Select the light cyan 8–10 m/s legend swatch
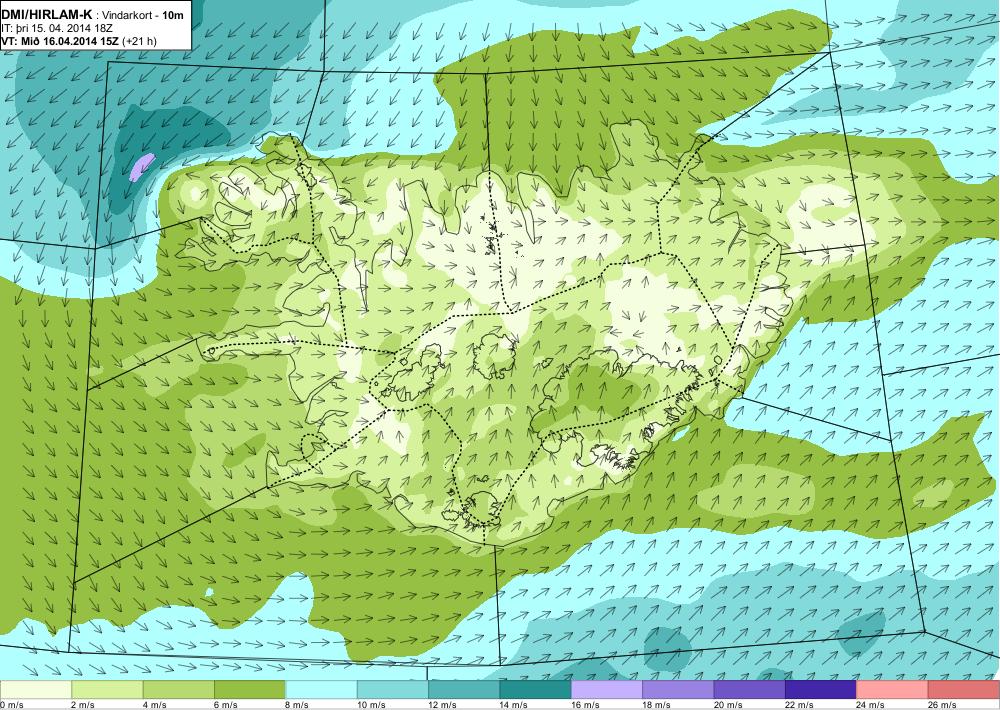 pyautogui.click(x=321, y=690)
